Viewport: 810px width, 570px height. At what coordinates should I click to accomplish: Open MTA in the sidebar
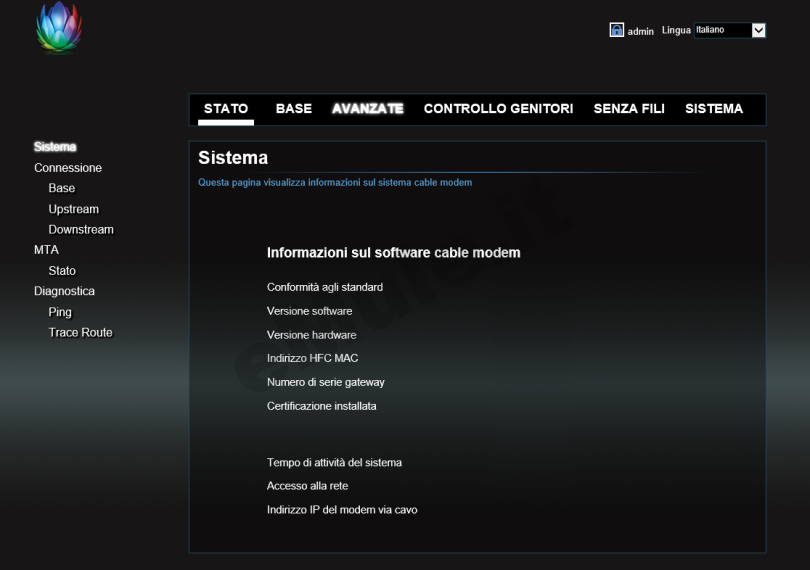point(46,250)
